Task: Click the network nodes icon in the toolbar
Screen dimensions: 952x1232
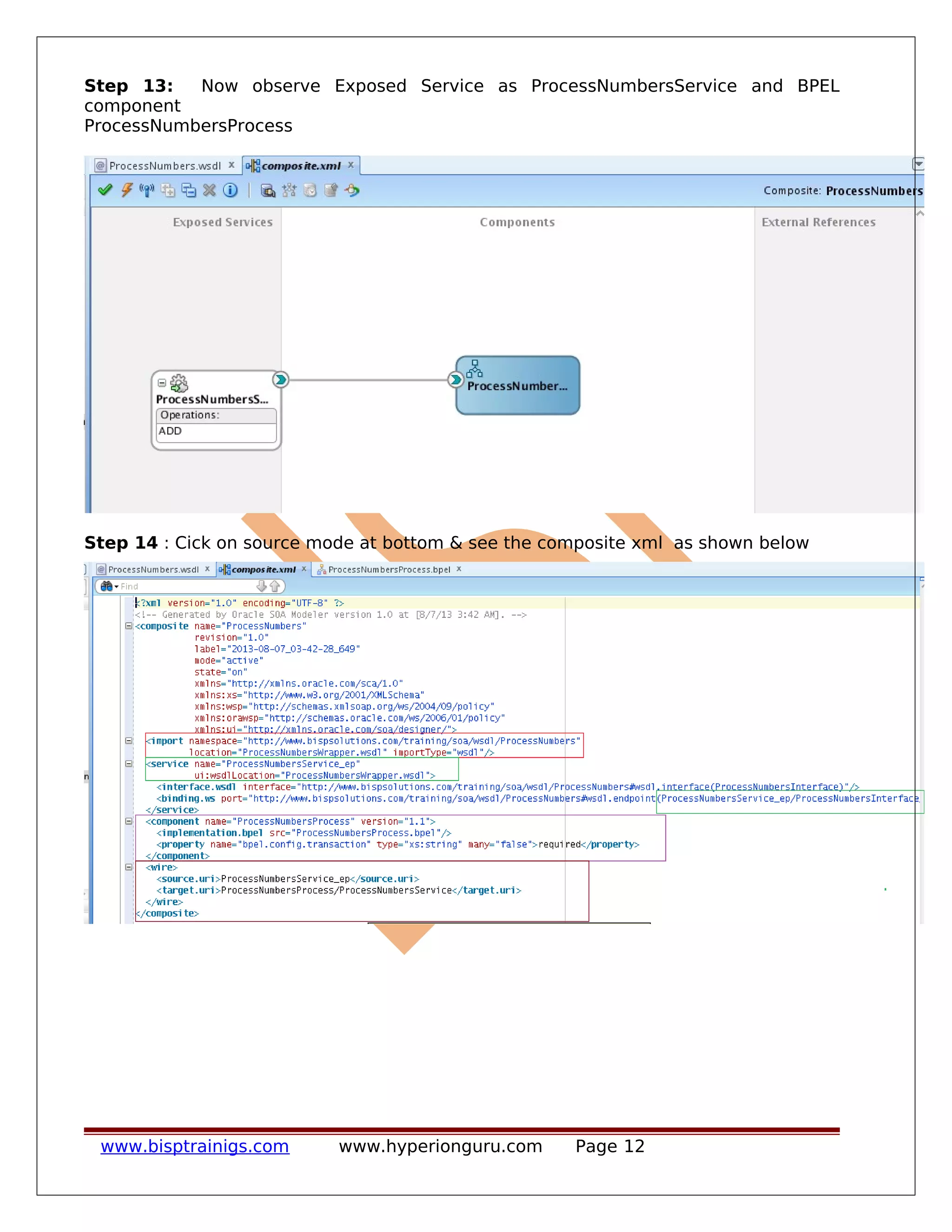Action: pyautogui.click(x=289, y=190)
